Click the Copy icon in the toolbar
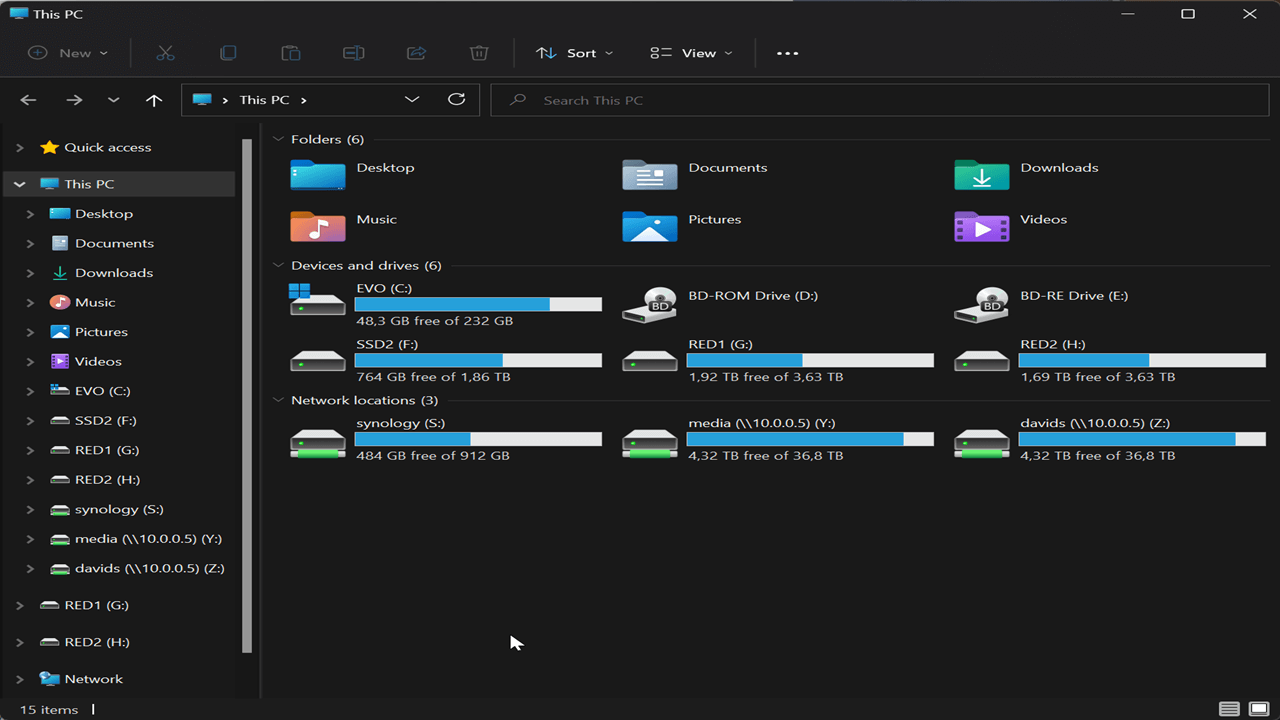This screenshot has width=1280, height=720. pyautogui.click(x=228, y=52)
